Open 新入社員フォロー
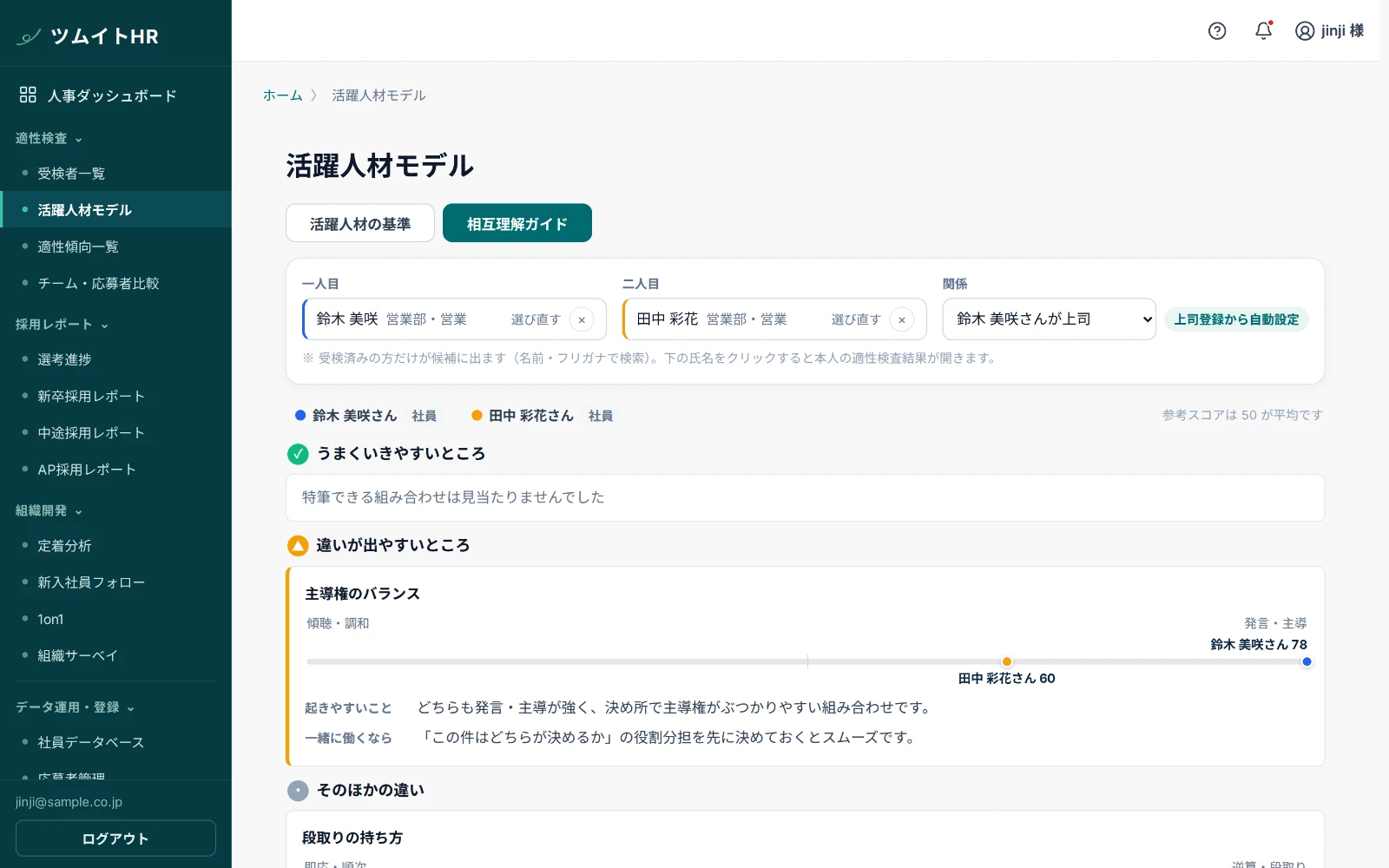Image resolution: width=1389 pixels, height=868 pixels. 115,582
